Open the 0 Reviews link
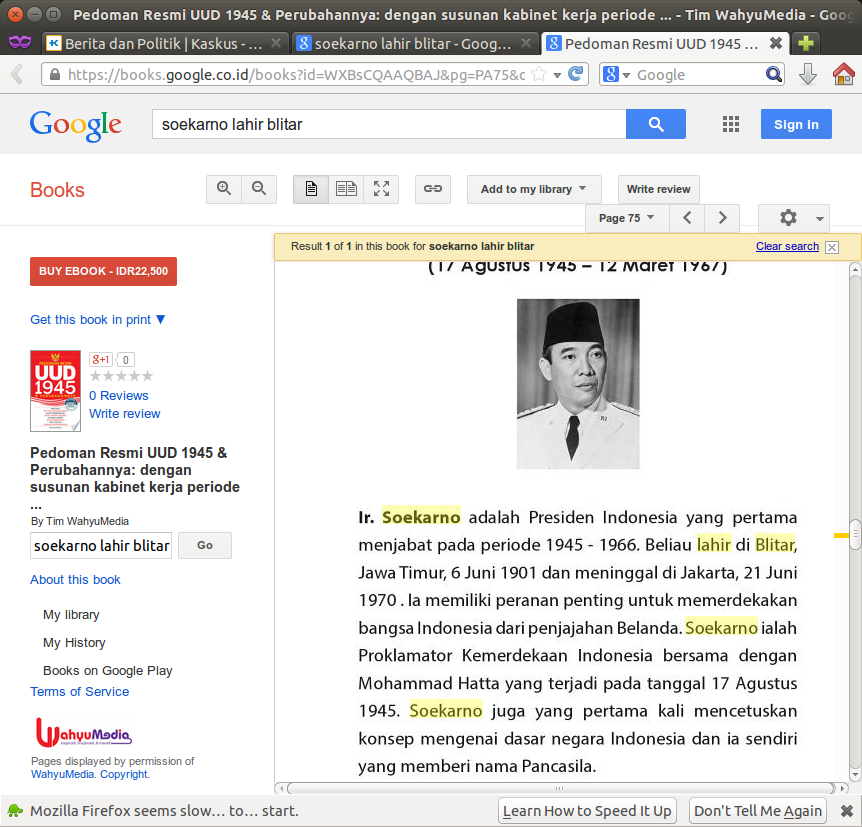Image resolution: width=862 pixels, height=827 pixels. tap(119, 396)
